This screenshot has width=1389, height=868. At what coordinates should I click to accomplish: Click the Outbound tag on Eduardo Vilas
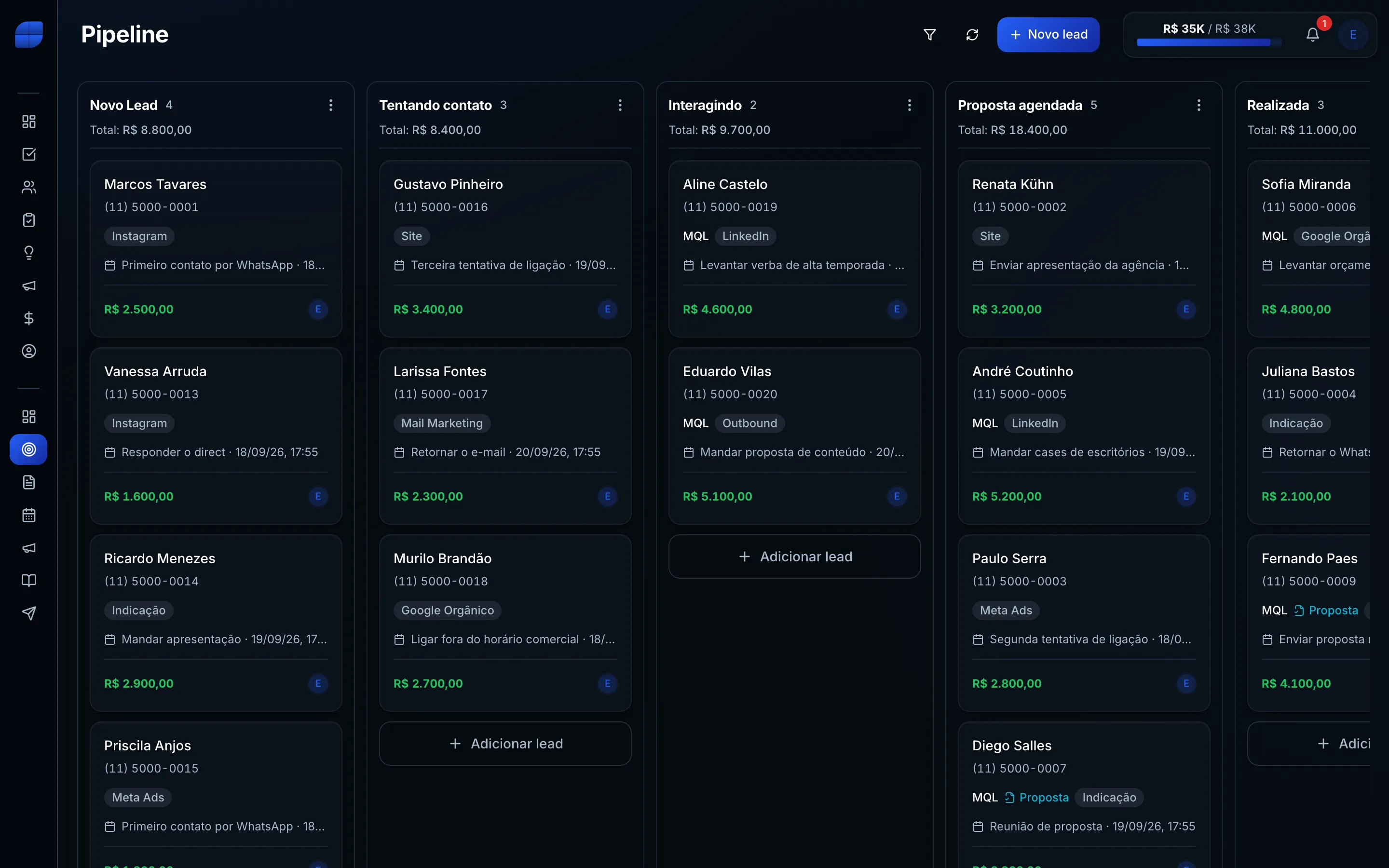(749, 423)
